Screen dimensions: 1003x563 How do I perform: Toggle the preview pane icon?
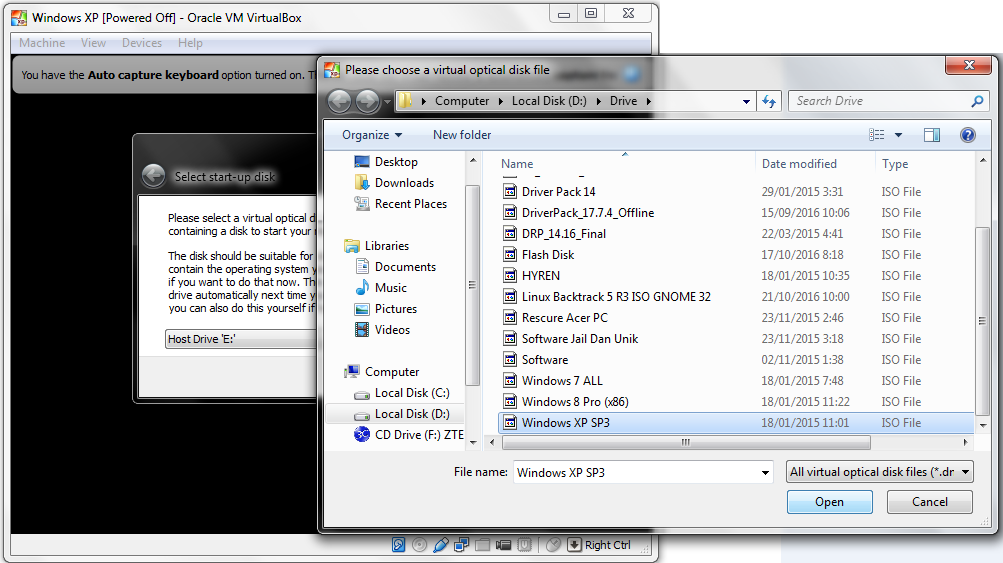[932, 135]
